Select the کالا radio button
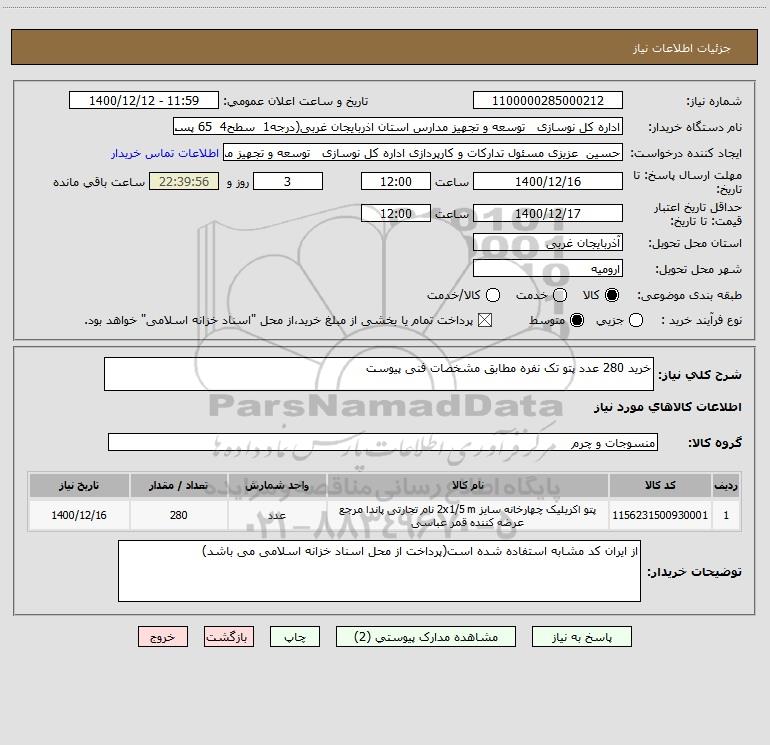Screen dimensions: 770x745 click(612, 295)
